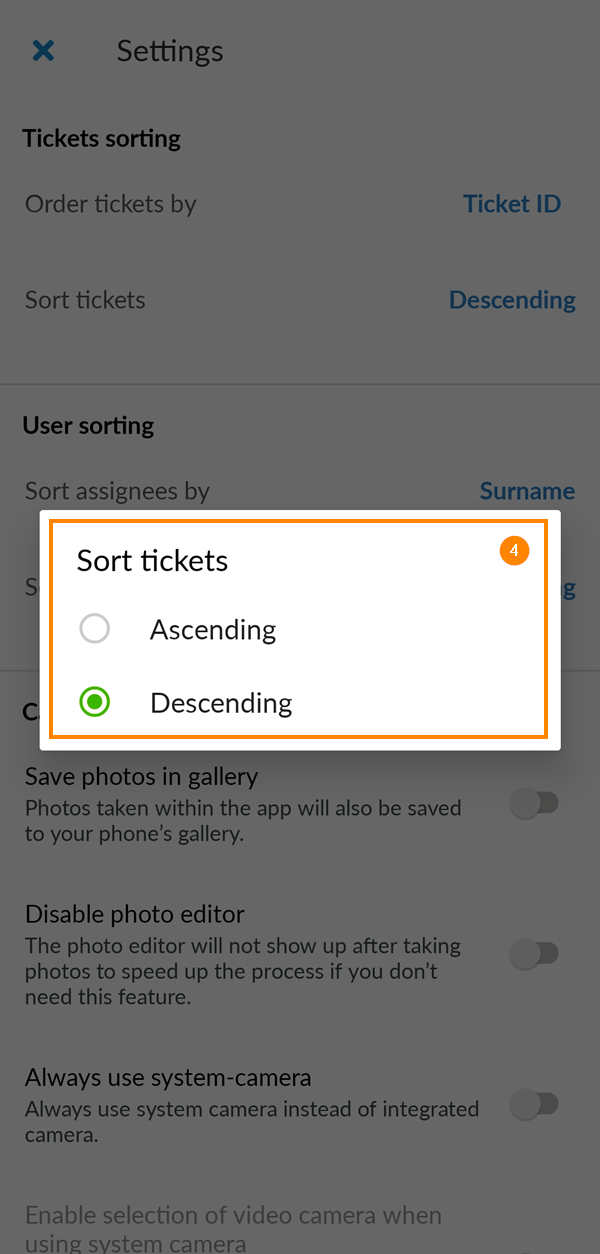
Task: Open the Ticket ID ordering selector
Action: pyautogui.click(x=512, y=203)
